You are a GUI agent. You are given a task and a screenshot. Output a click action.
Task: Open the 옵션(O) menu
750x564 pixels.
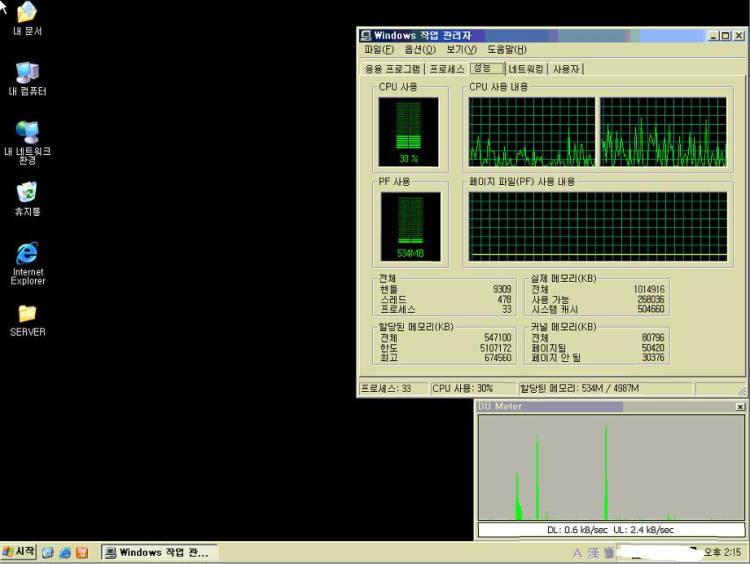point(420,49)
